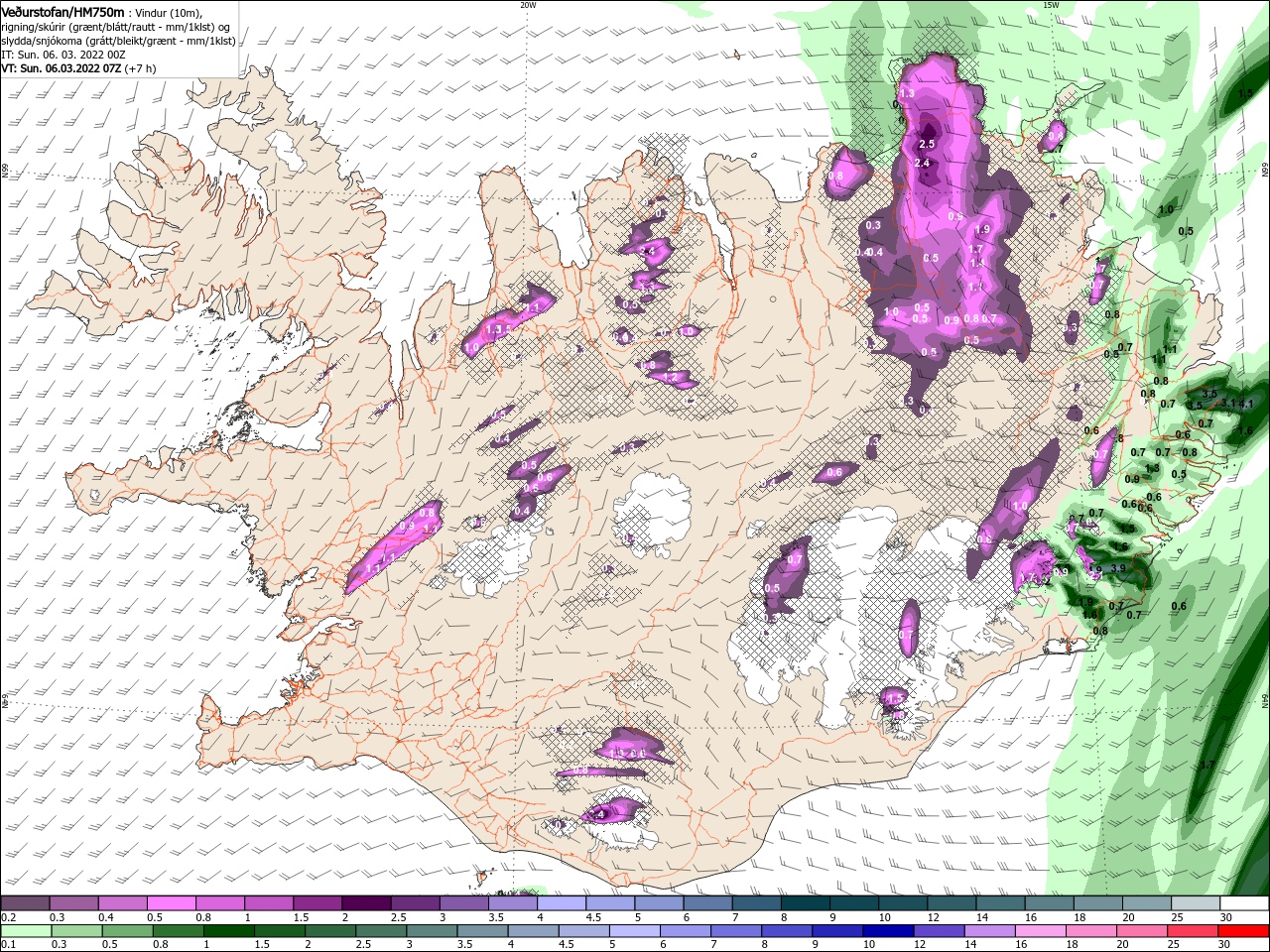Screen dimensions: 1270x952
Task: Pick upper snow scale 0.8 magenta swatch
Action: tap(220, 902)
